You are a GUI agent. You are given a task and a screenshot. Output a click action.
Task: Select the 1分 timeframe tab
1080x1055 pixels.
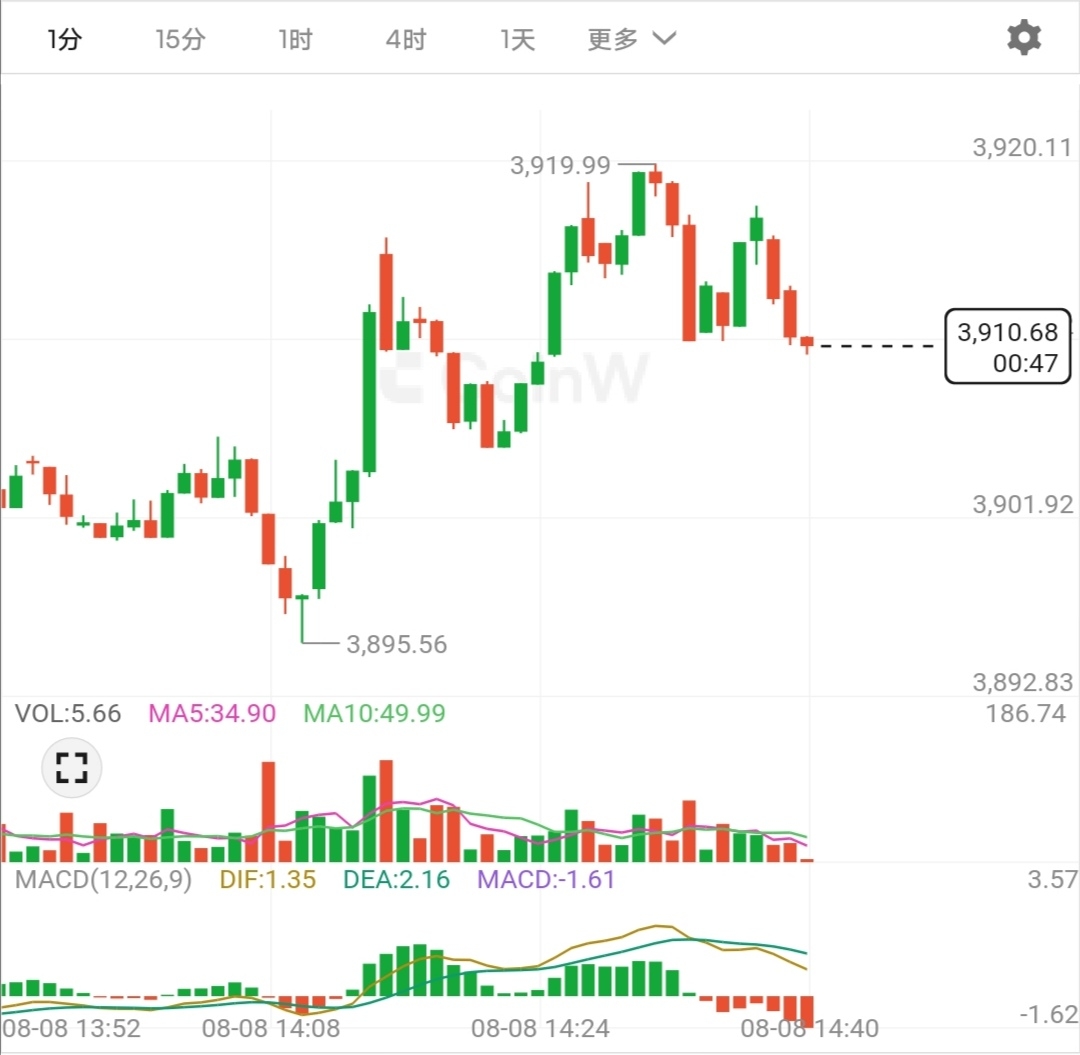(x=64, y=39)
